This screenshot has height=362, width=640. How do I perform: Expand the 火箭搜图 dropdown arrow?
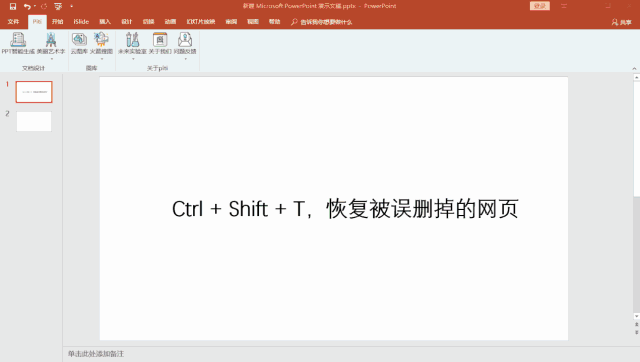tap(102, 59)
